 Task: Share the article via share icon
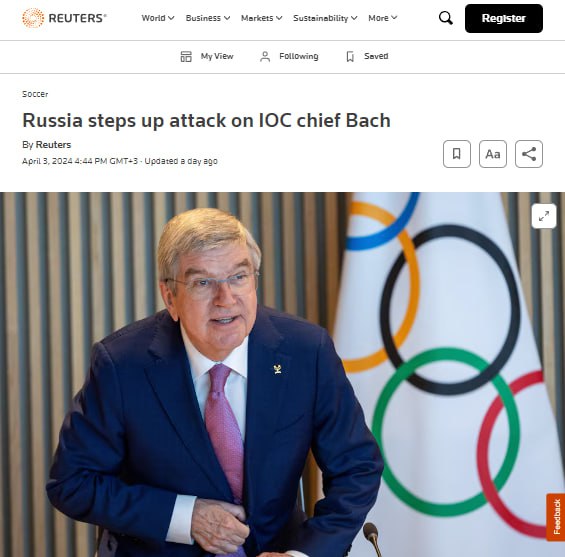click(x=529, y=154)
